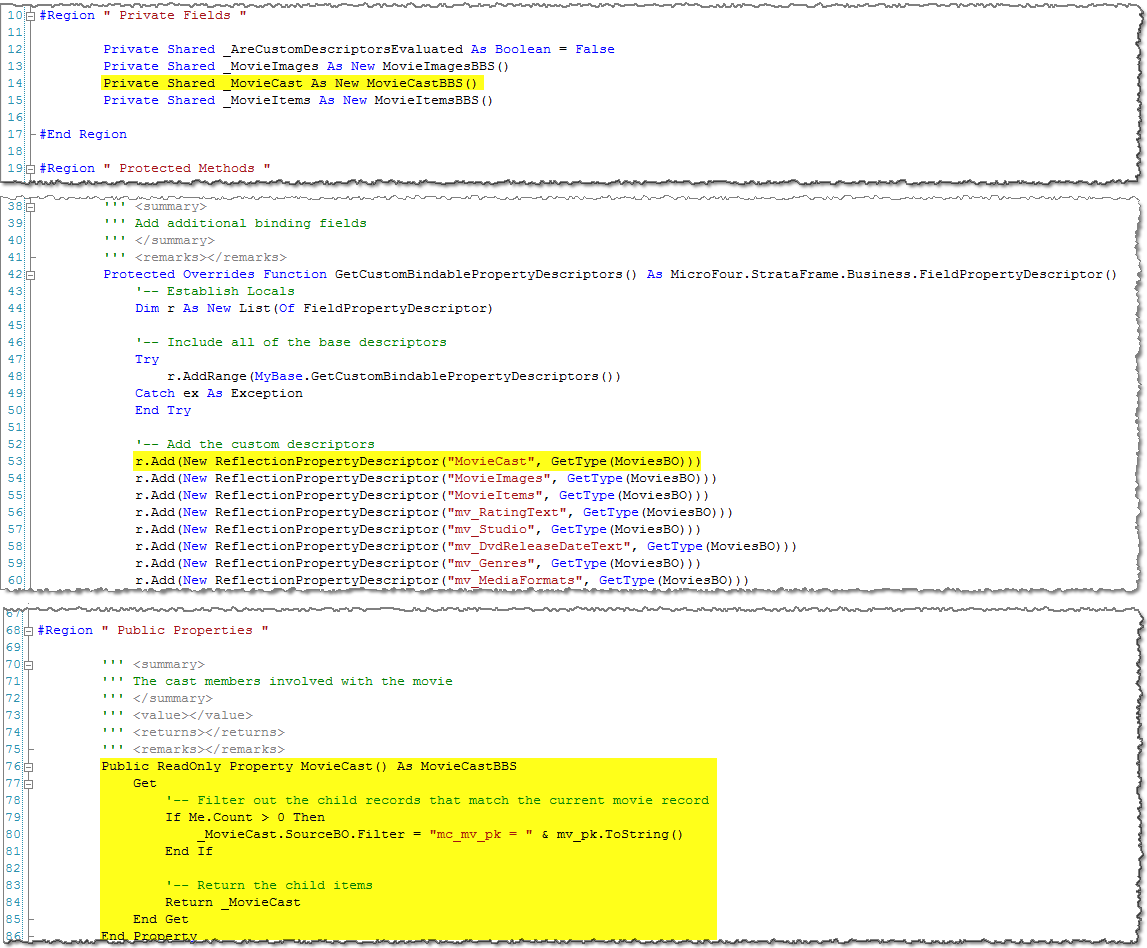This screenshot has height=948, width=1147.
Task: Collapse the Private Fields region at line 10
Action: (x=30, y=16)
